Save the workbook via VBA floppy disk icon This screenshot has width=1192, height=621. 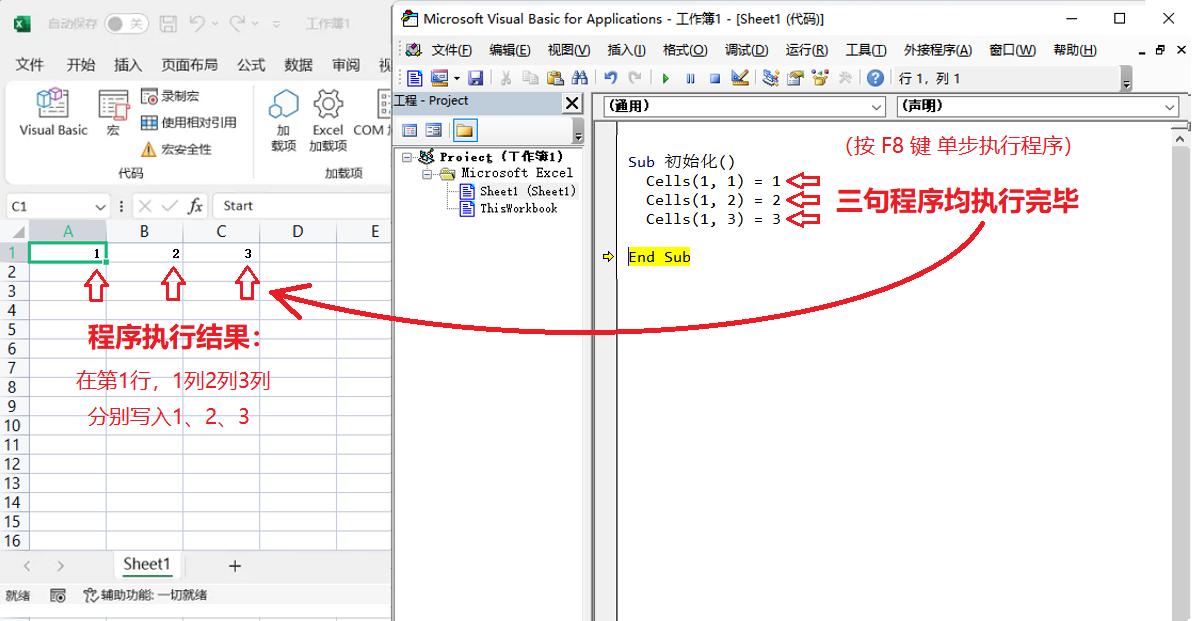pyautogui.click(x=476, y=78)
